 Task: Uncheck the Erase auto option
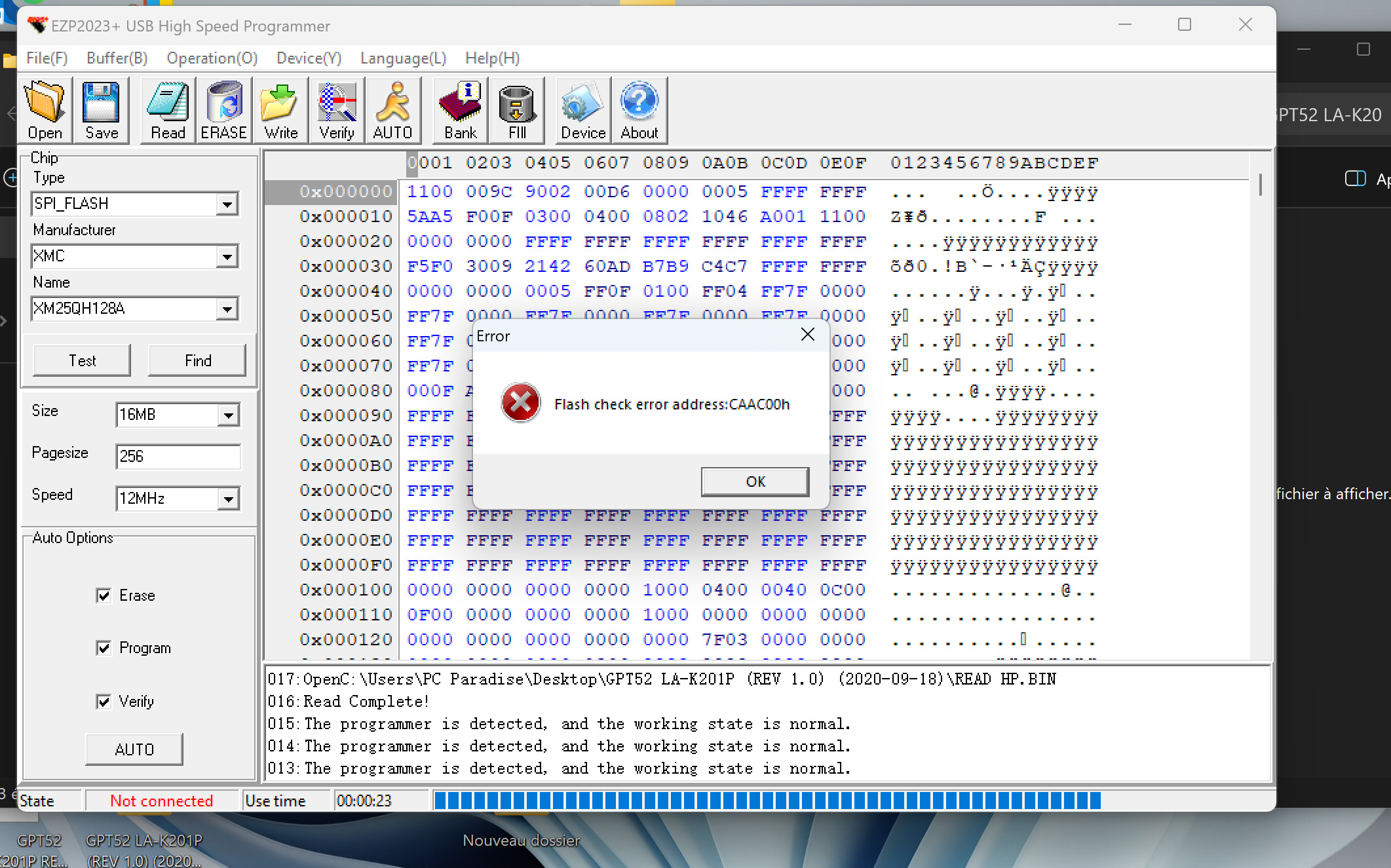pyautogui.click(x=104, y=595)
